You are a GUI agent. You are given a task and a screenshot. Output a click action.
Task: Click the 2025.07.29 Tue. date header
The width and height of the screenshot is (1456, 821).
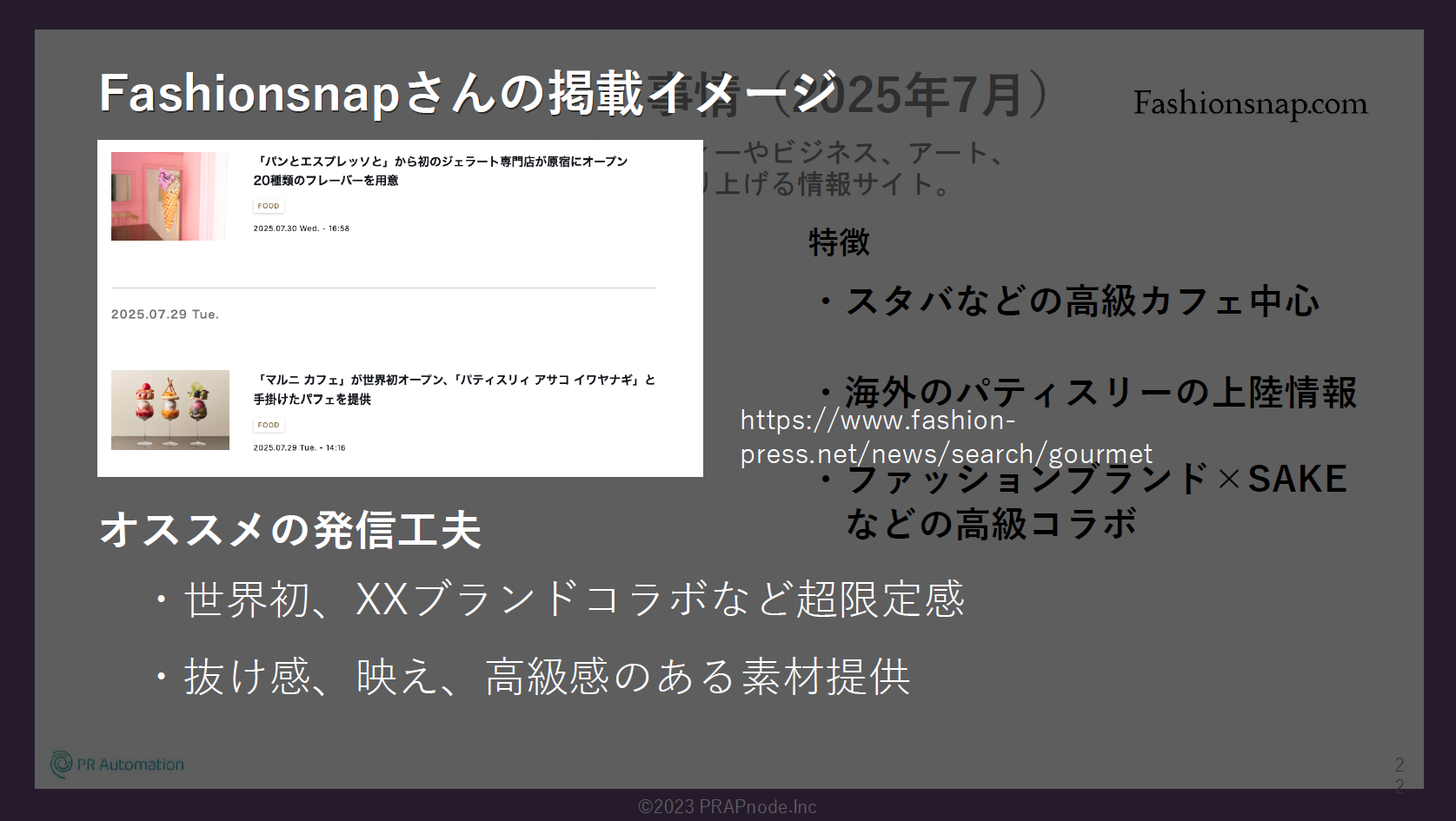[x=164, y=314]
